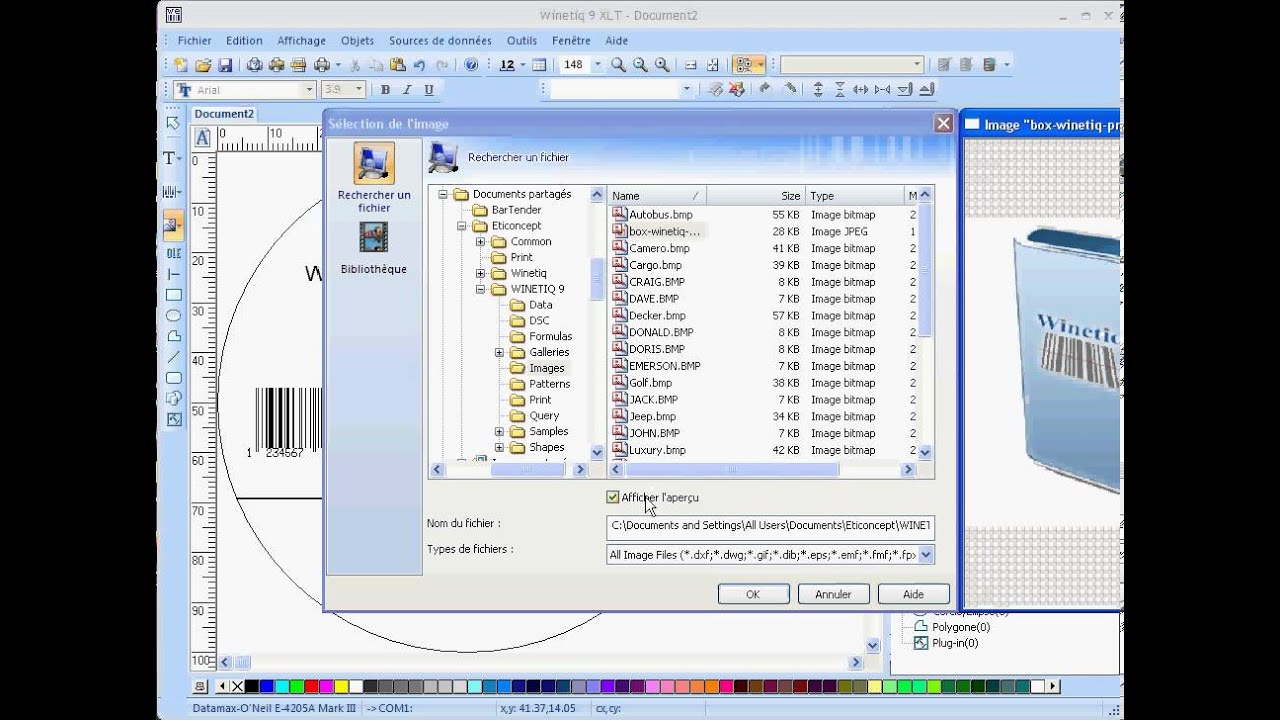Image resolution: width=1280 pixels, height=720 pixels.
Task: Switch to the Document2 tab
Action: (x=223, y=114)
